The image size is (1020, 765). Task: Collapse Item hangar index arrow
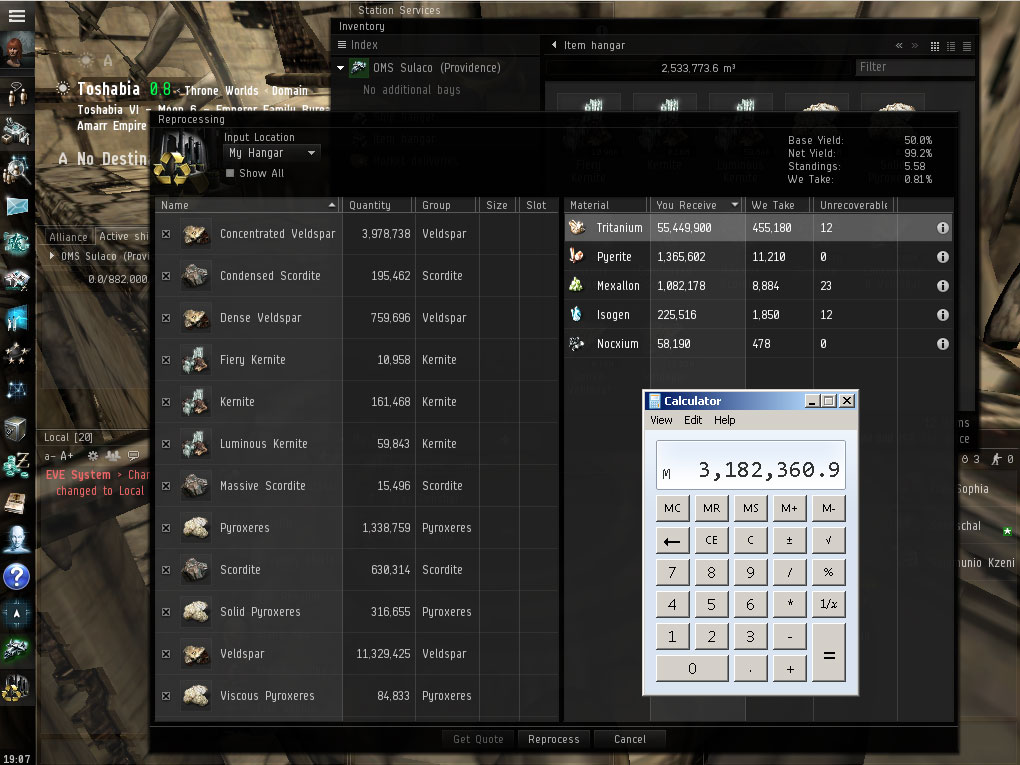click(554, 45)
